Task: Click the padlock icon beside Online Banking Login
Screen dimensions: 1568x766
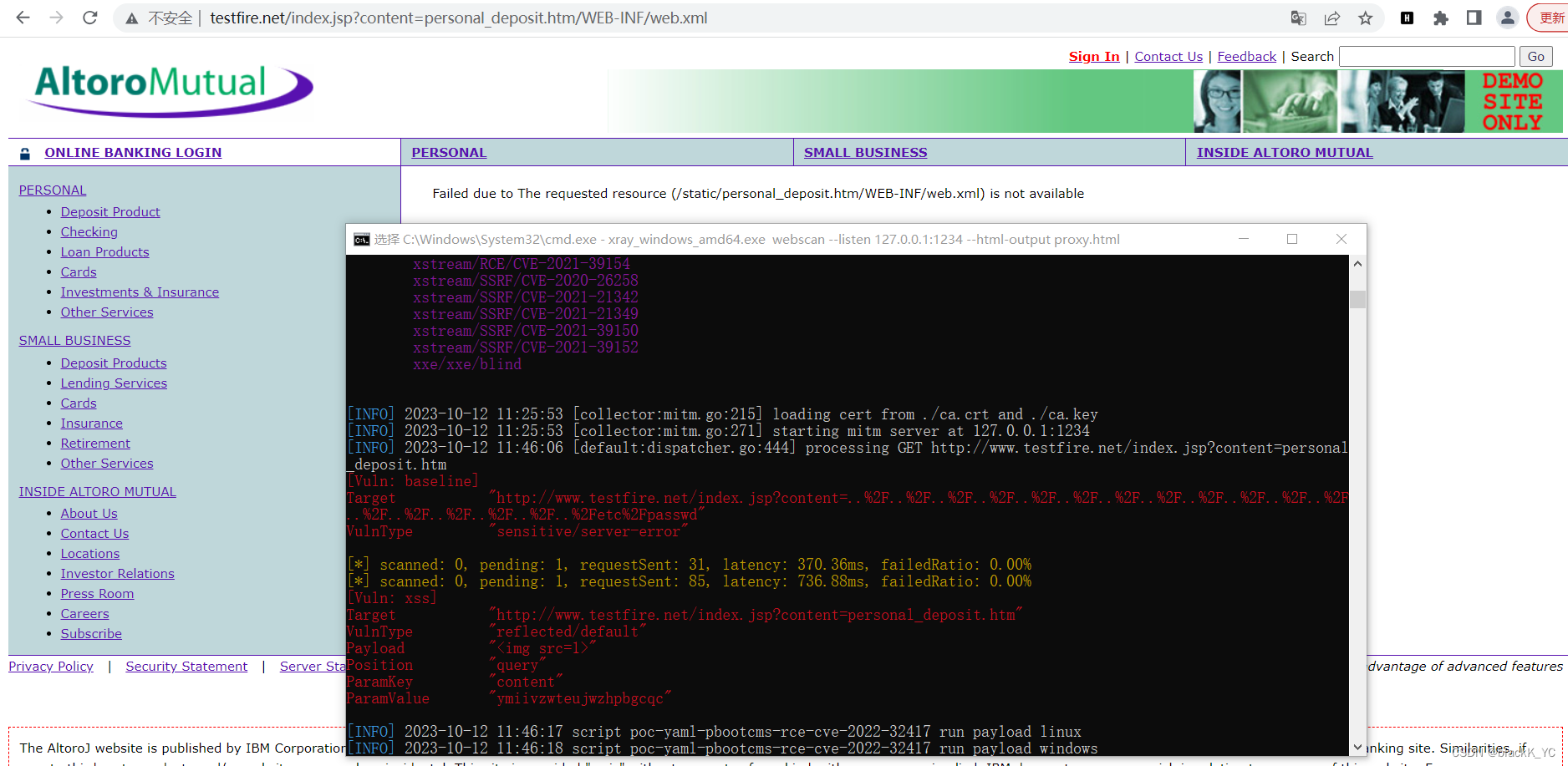Action: point(25,154)
